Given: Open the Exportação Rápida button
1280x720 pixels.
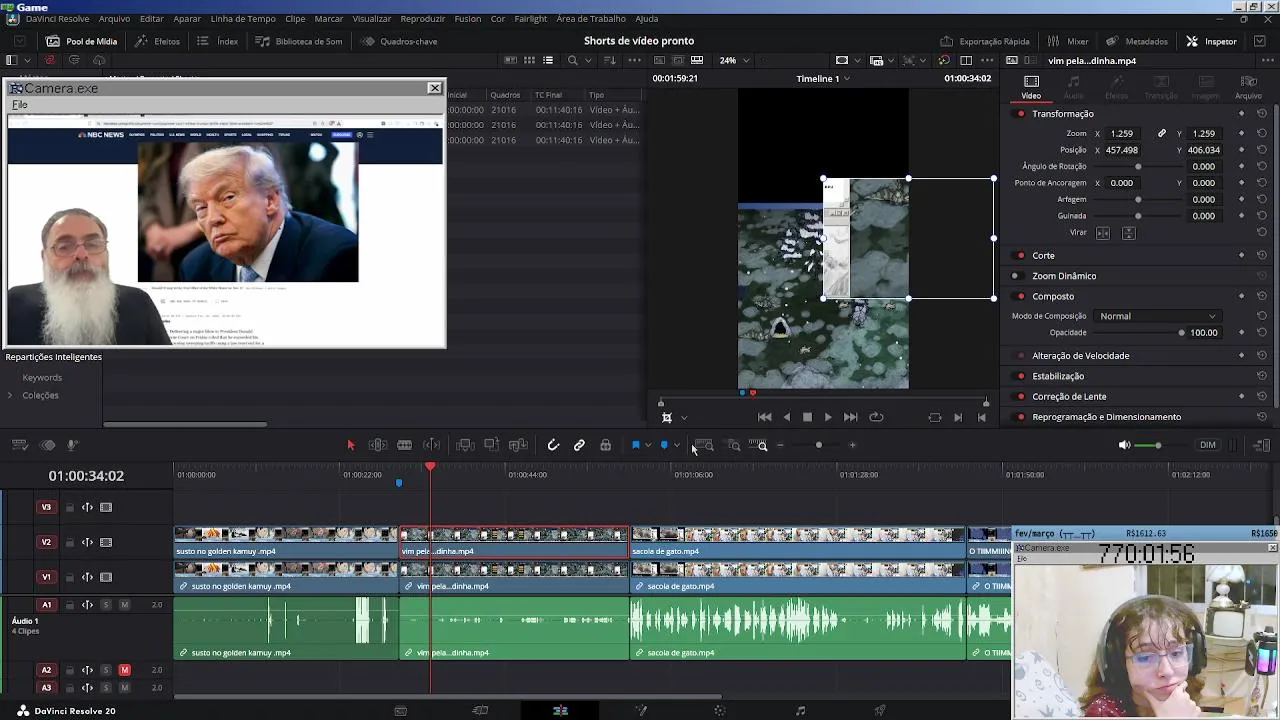Looking at the screenshot, I should (x=985, y=41).
